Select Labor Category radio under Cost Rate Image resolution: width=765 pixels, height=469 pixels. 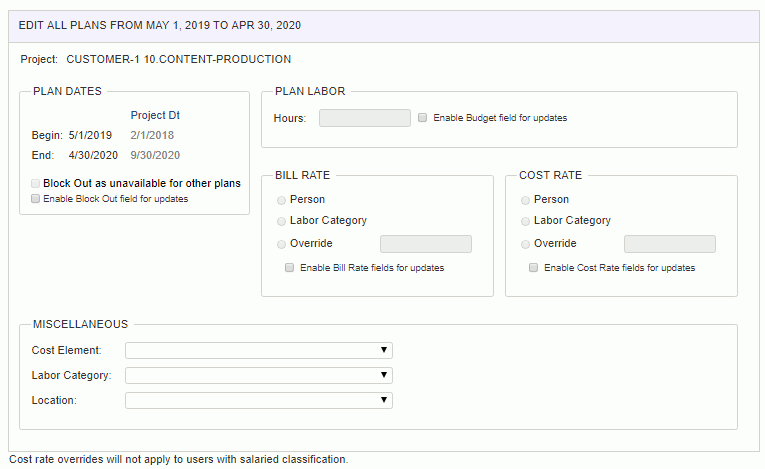coord(525,221)
